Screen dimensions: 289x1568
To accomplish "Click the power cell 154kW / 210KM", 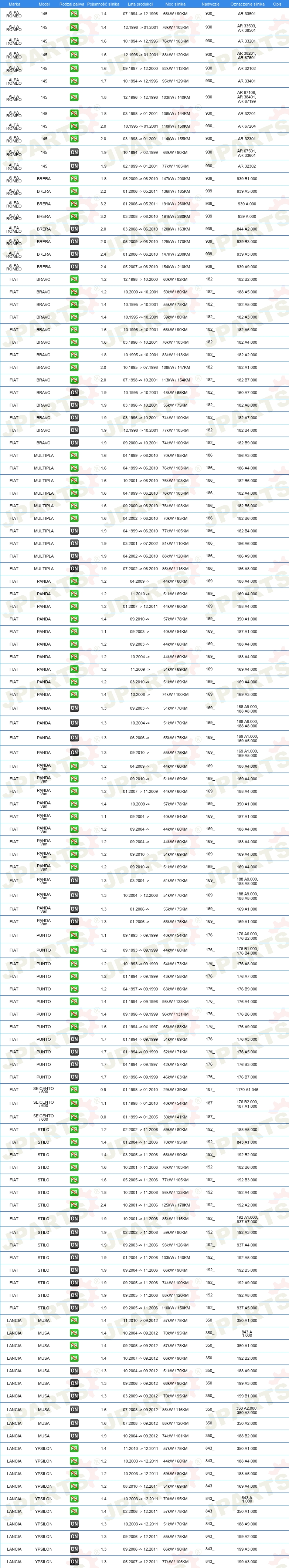I will [175, 267].
